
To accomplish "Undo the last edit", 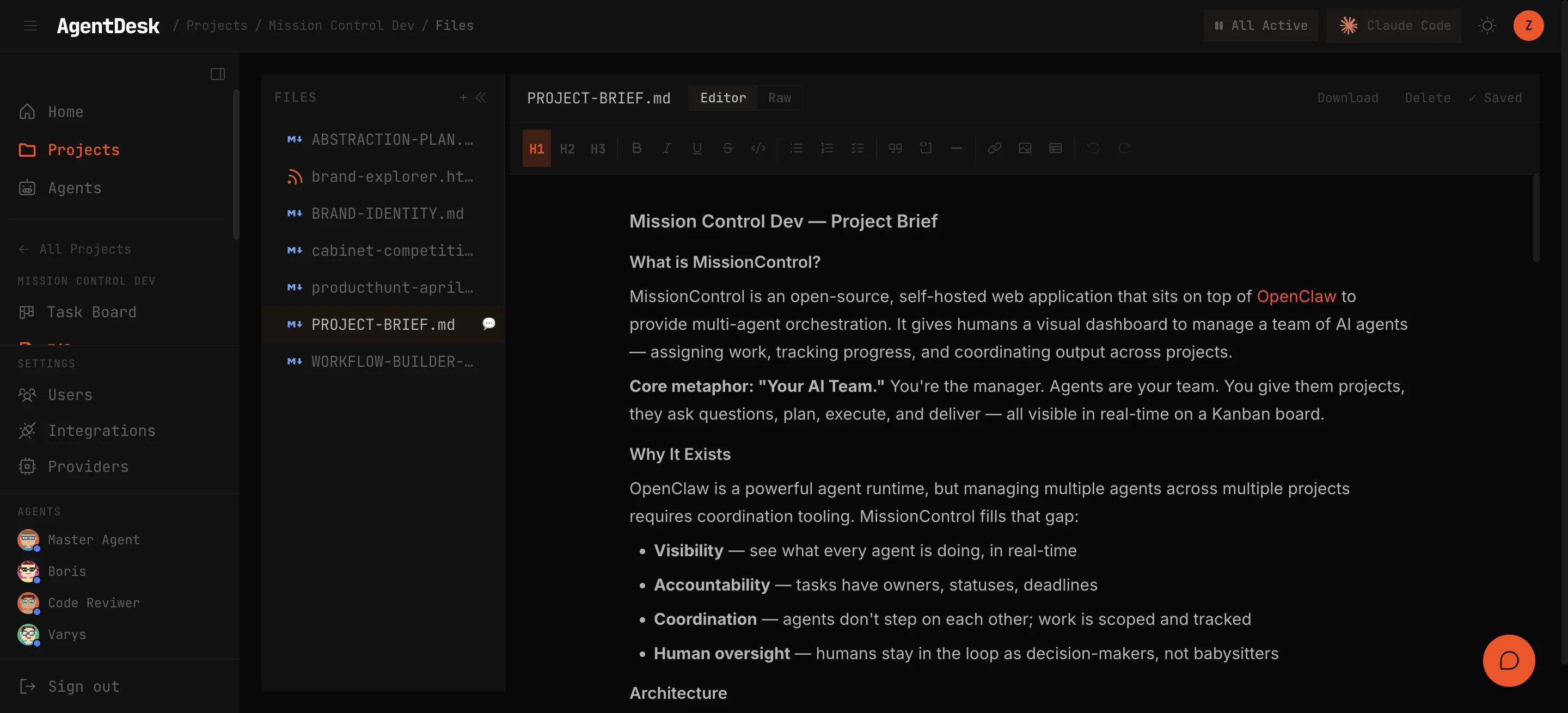I will click(1093, 149).
